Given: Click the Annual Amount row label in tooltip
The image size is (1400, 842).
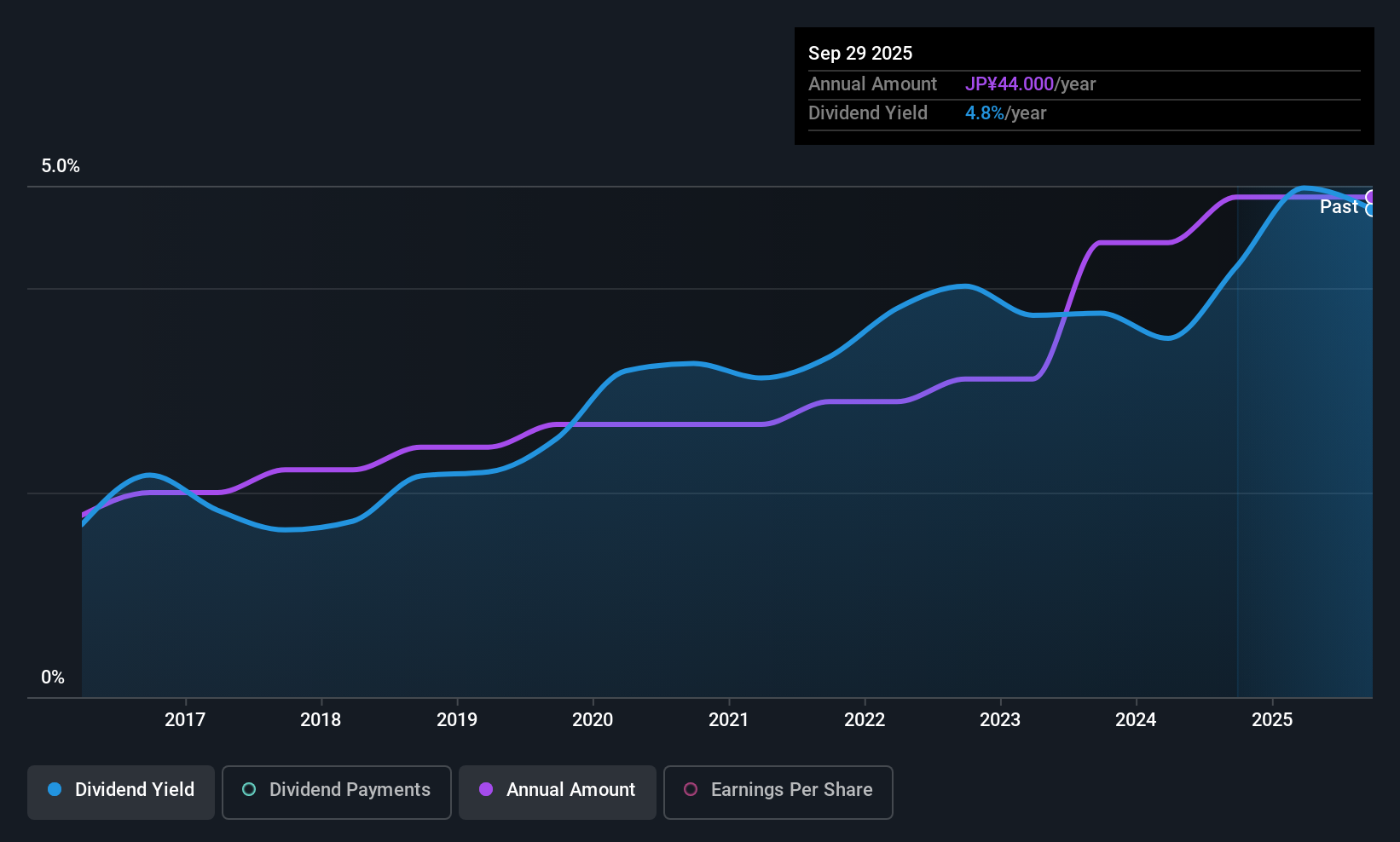Looking at the screenshot, I should [x=872, y=84].
